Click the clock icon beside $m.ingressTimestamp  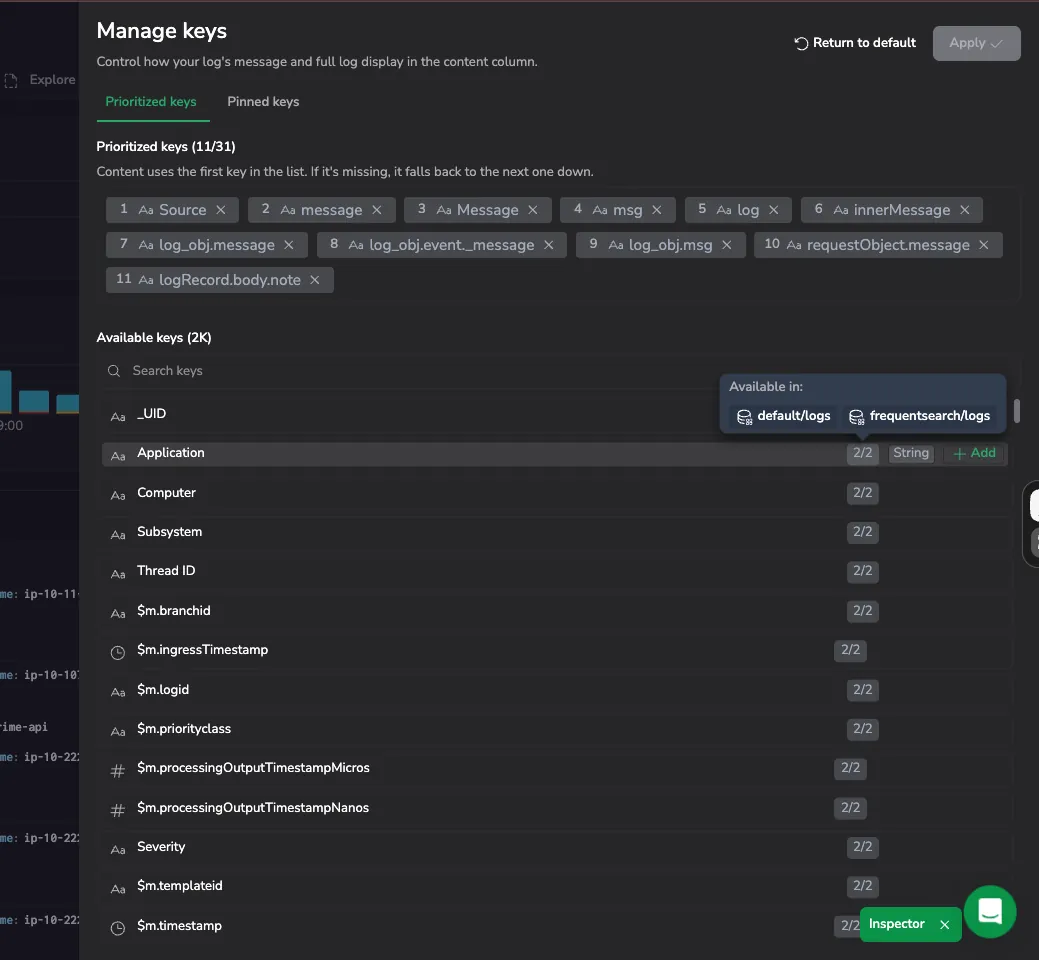click(x=117, y=653)
